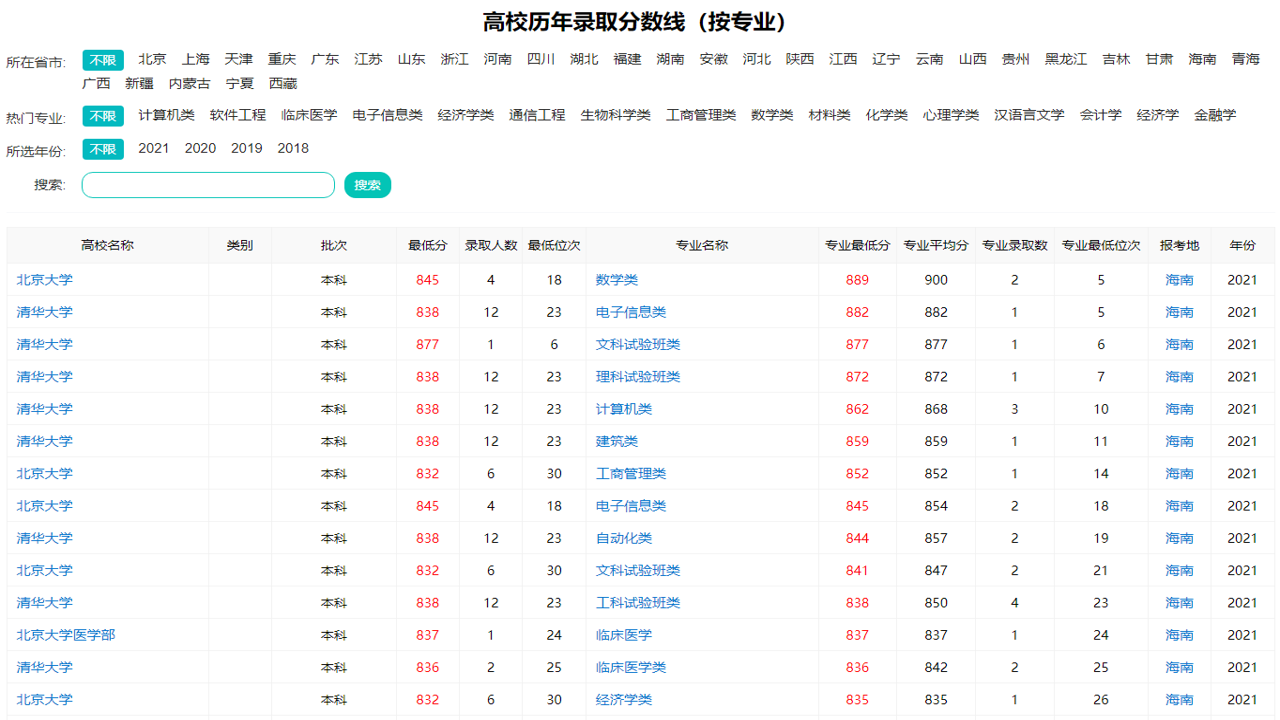Viewport: 1280px width, 720px height.
Task: Pick 汉语言文学 major filter
Action: (x=1029, y=115)
